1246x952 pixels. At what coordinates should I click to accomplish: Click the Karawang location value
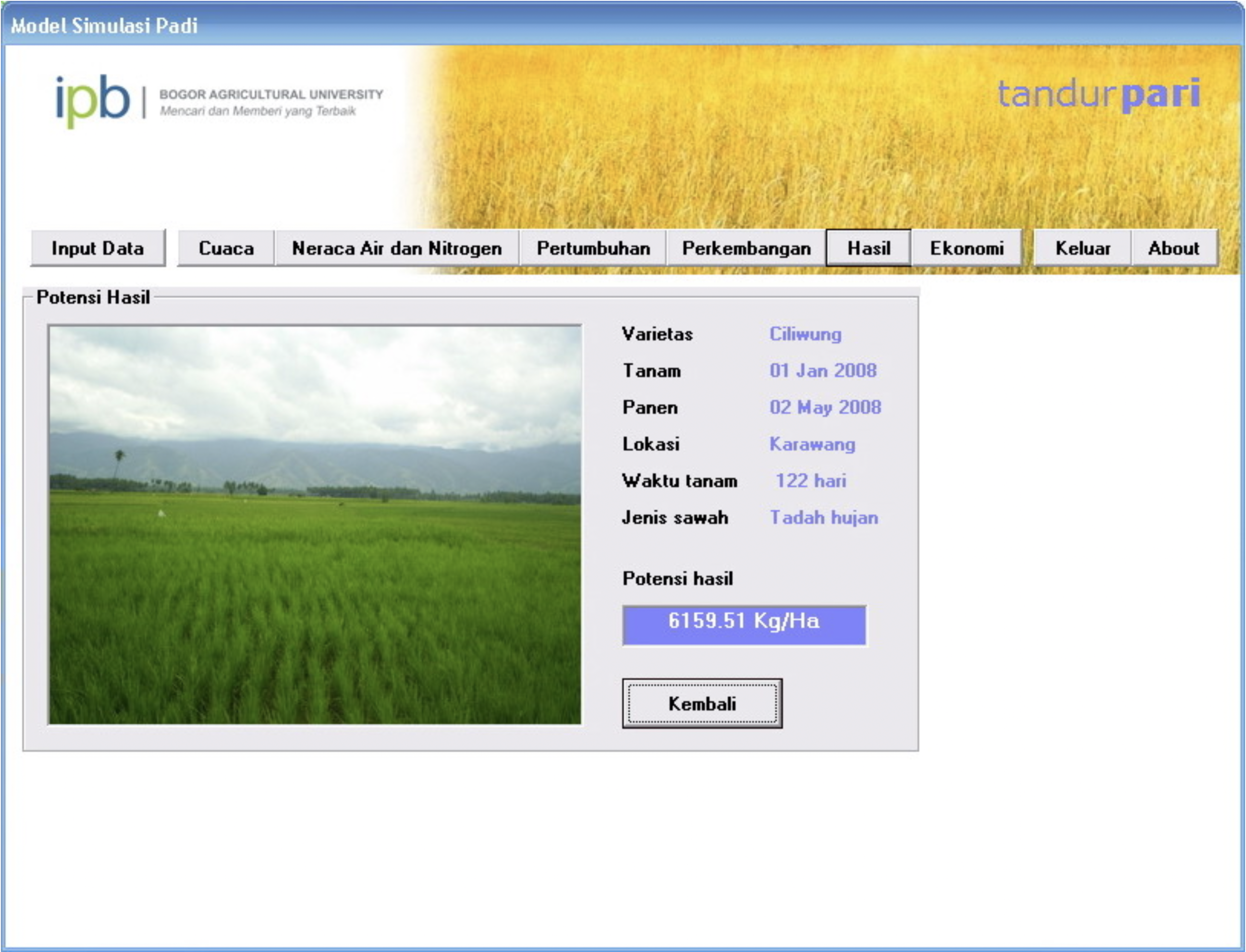pos(811,444)
